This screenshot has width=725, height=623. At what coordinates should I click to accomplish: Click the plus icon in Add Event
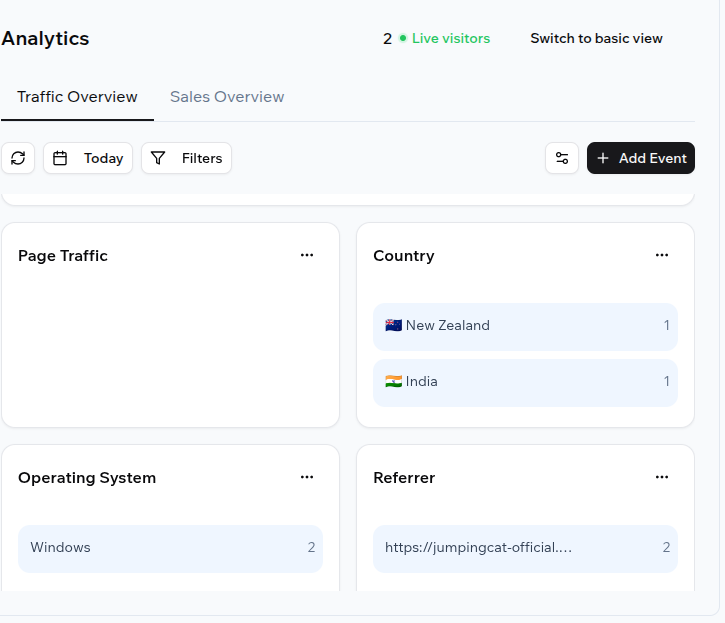[603, 158]
